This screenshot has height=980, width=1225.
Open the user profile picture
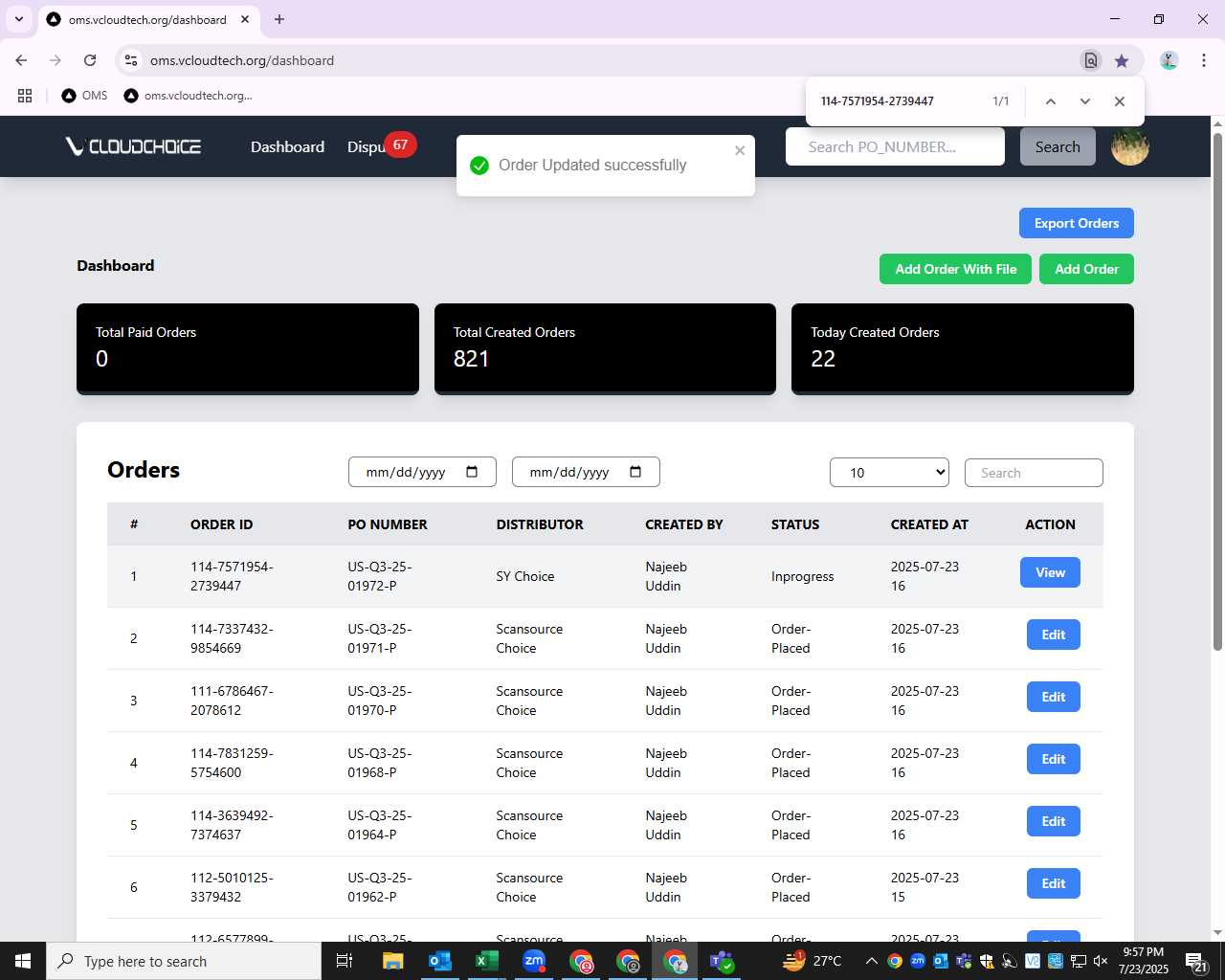click(x=1129, y=146)
